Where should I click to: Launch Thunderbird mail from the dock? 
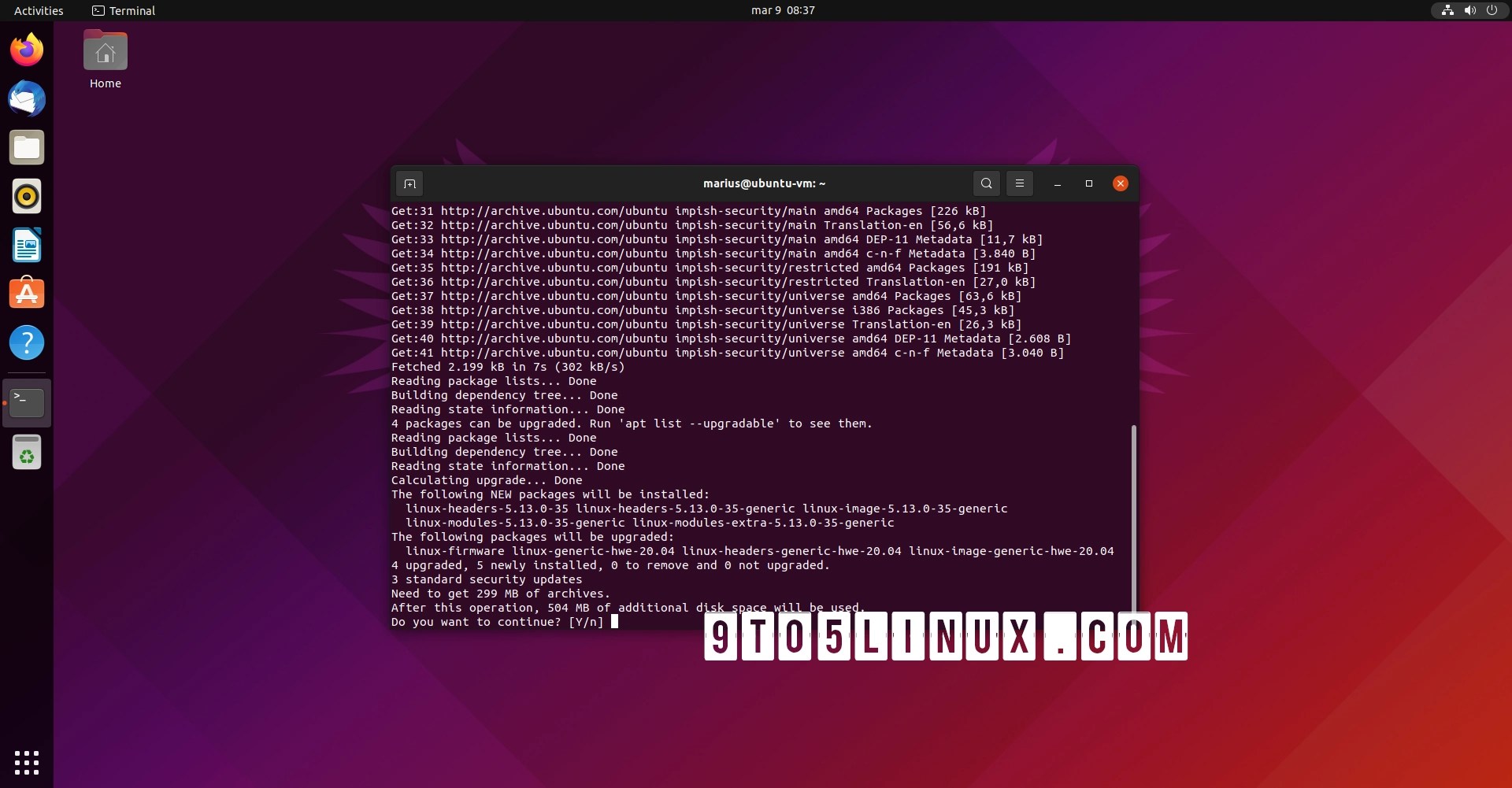[x=27, y=98]
